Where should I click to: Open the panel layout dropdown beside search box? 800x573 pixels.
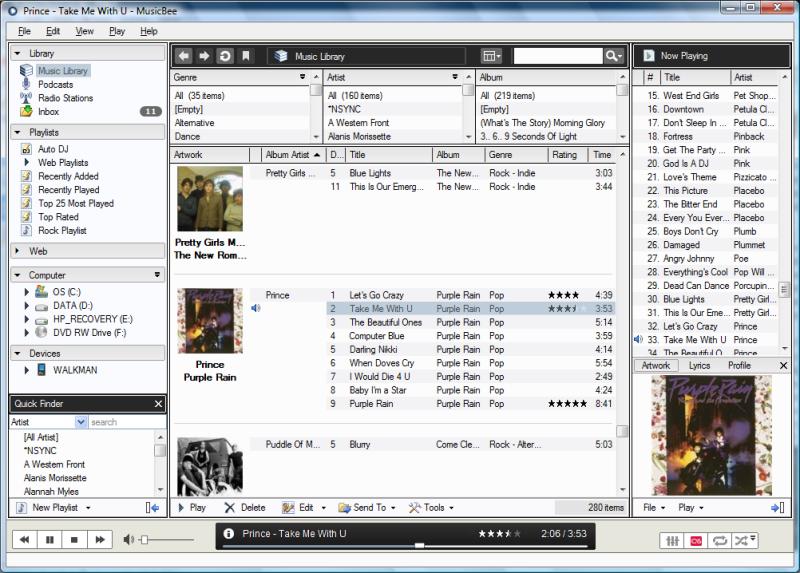pos(491,56)
